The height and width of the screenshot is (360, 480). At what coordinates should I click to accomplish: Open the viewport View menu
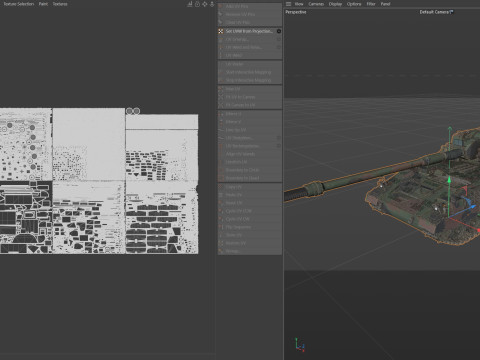tap(299, 4)
